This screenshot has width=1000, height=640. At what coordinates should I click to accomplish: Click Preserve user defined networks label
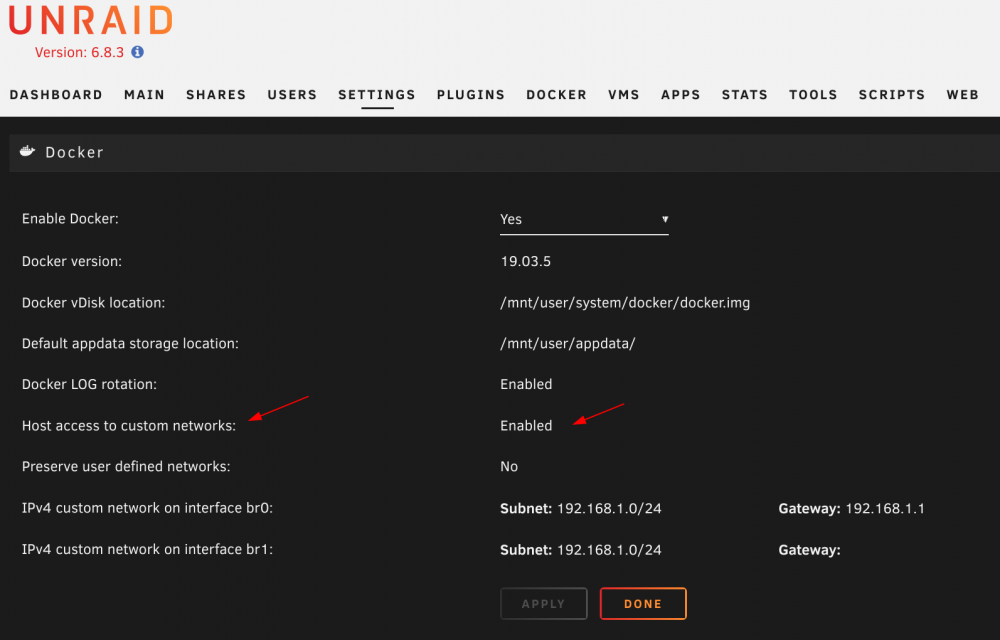coord(126,467)
